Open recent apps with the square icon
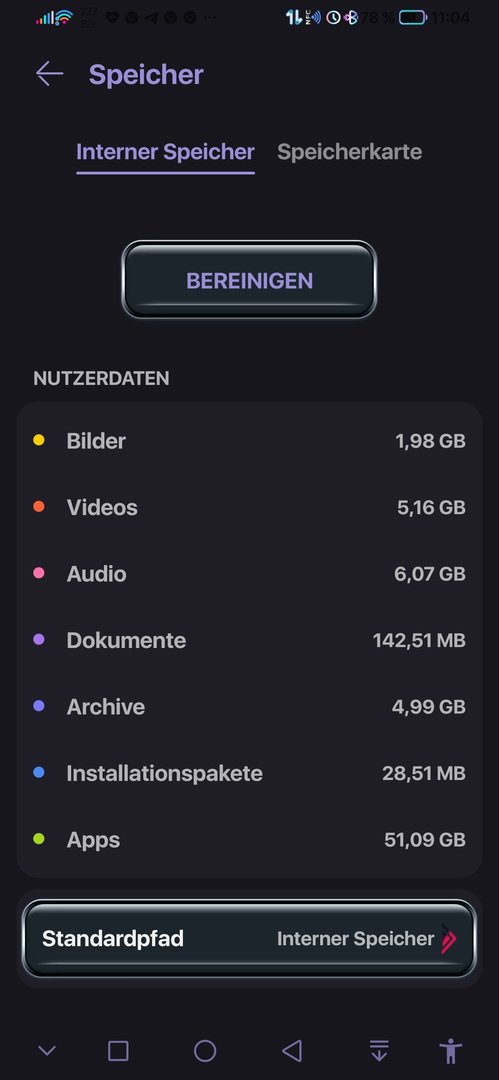This screenshot has height=1080, width=499. pos(119,1050)
